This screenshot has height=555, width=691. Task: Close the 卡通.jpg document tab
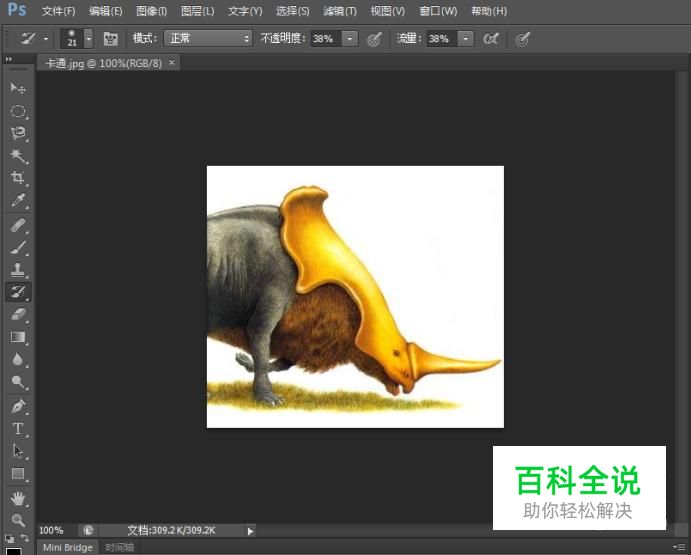tap(172, 63)
